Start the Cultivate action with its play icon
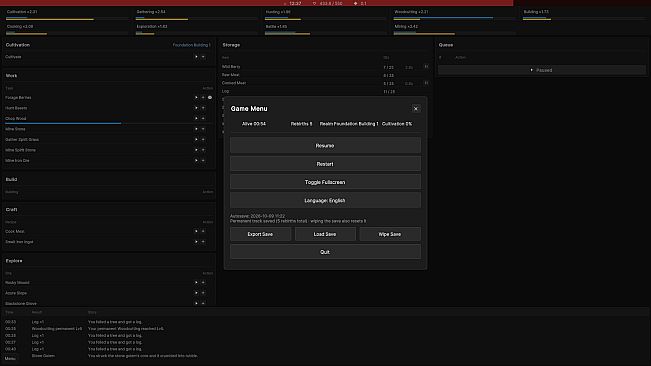The height and width of the screenshot is (366, 651). coord(196,57)
